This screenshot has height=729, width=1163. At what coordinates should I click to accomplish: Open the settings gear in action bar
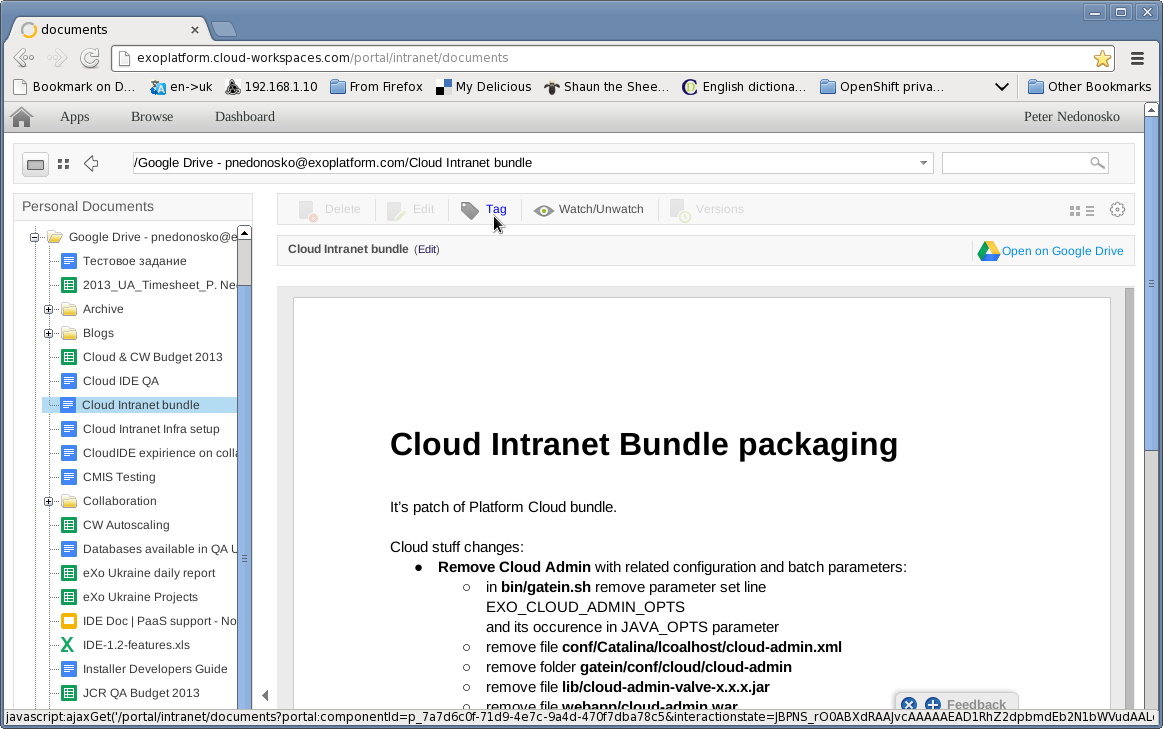click(x=1117, y=210)
